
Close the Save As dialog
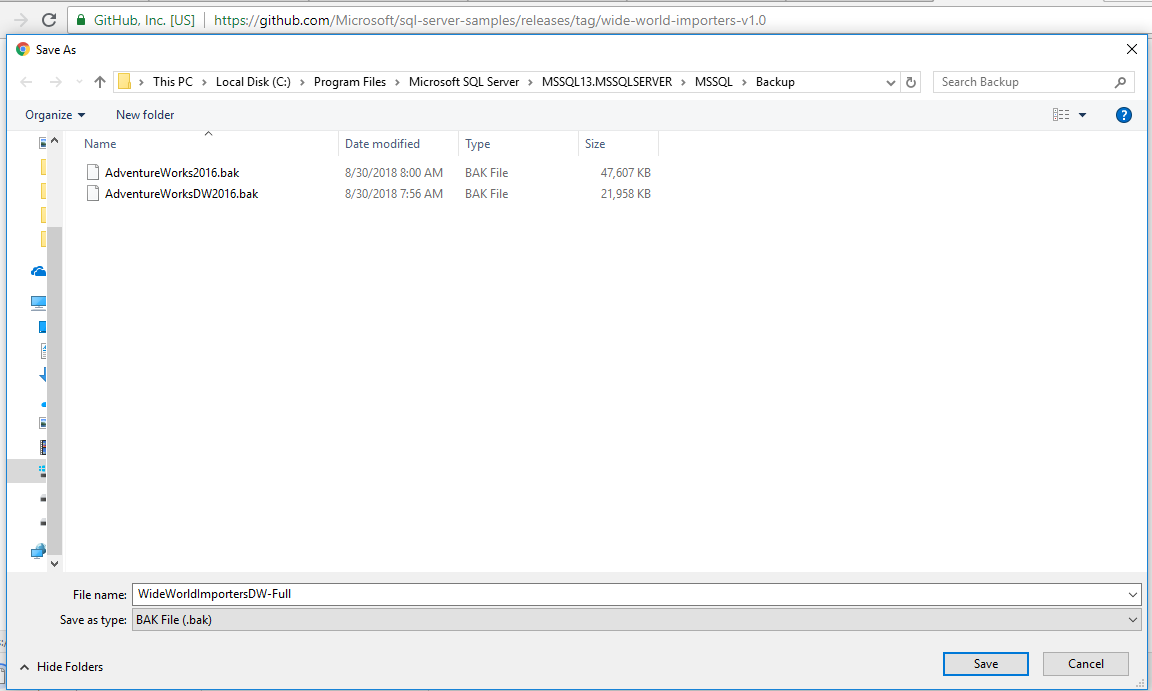click(1131, 49)
